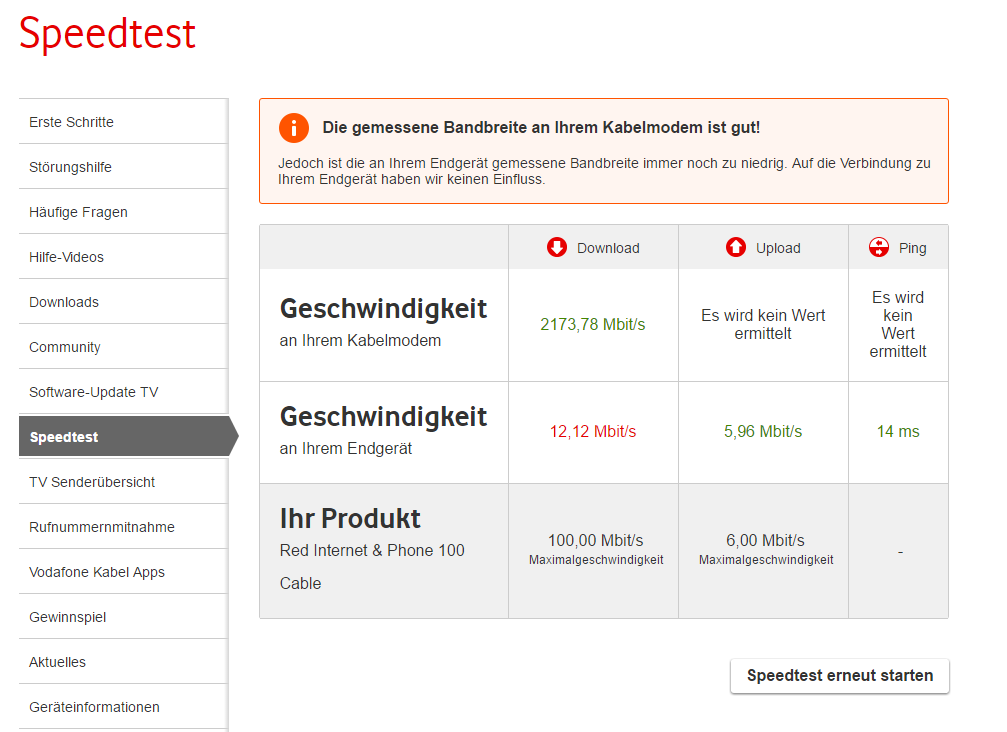Open TV Senderübersicht page
1007x732 pixels.
(92, 482)
